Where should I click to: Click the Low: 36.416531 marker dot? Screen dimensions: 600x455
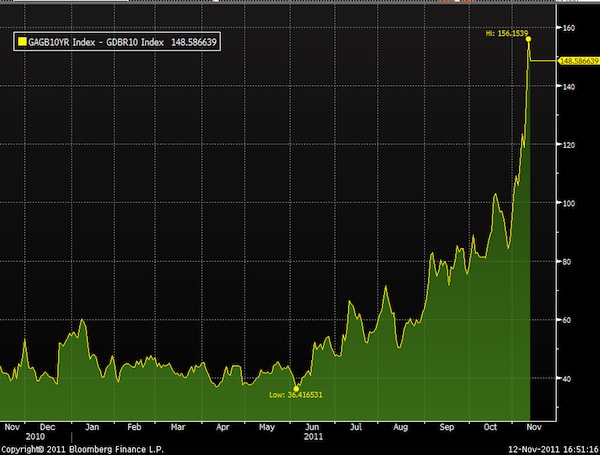tap(297, 388)
